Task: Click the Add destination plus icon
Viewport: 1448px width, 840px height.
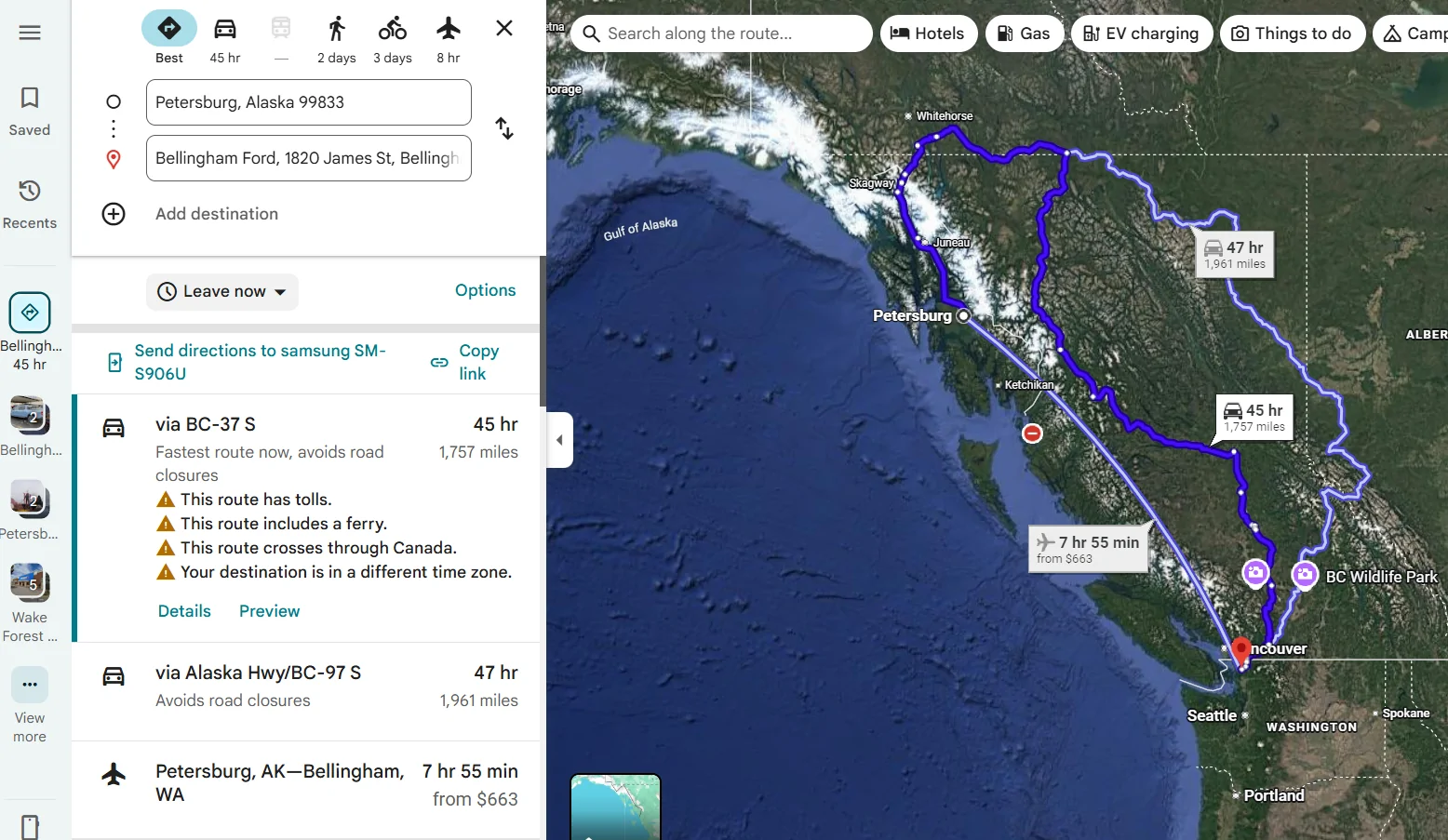Action: coord(114,214)
